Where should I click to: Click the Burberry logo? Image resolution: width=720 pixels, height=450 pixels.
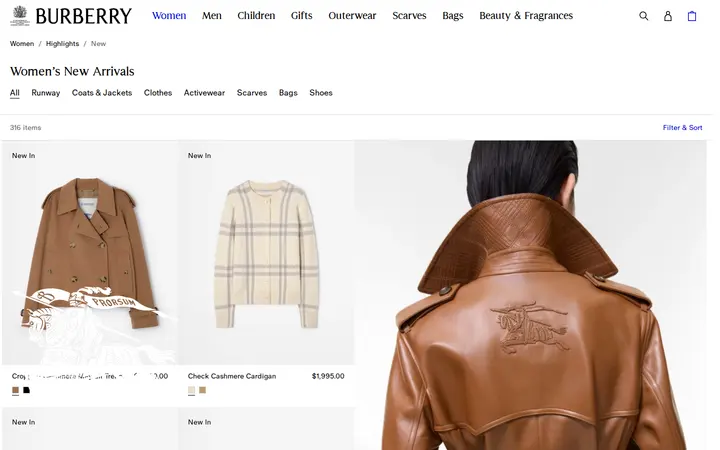71,16
